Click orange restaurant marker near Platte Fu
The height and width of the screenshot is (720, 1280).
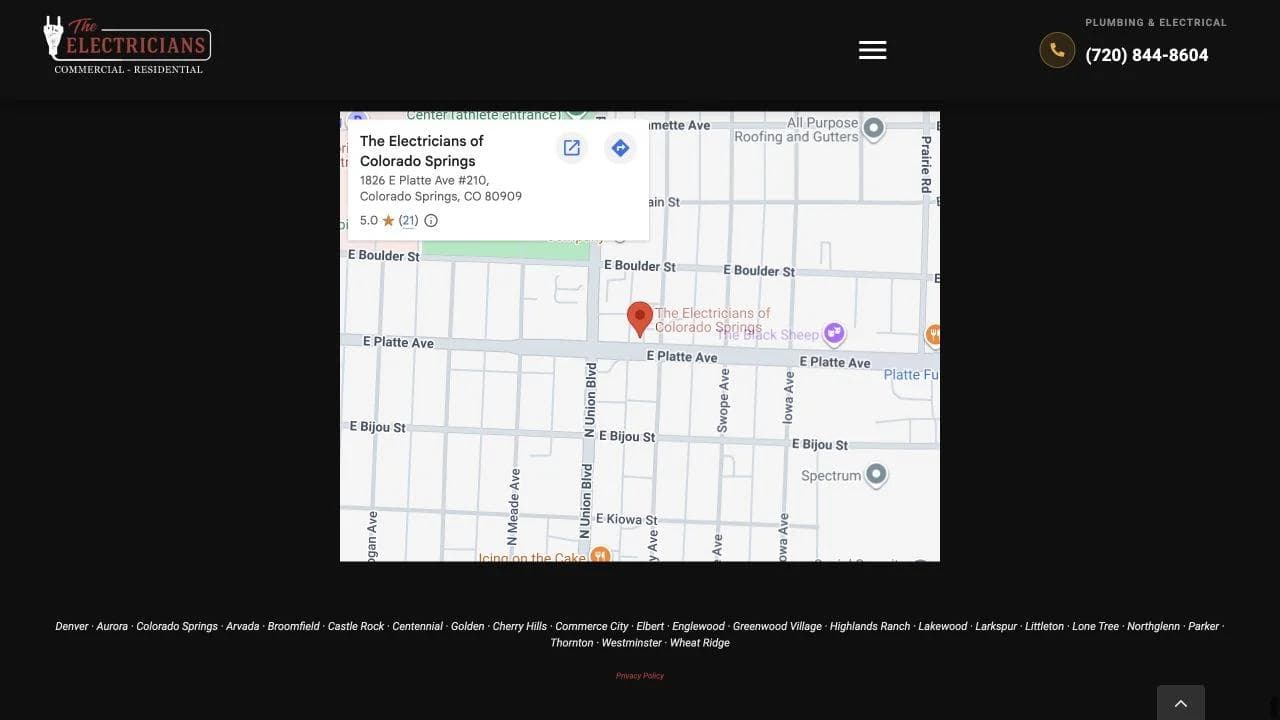(x=933, y=334)
